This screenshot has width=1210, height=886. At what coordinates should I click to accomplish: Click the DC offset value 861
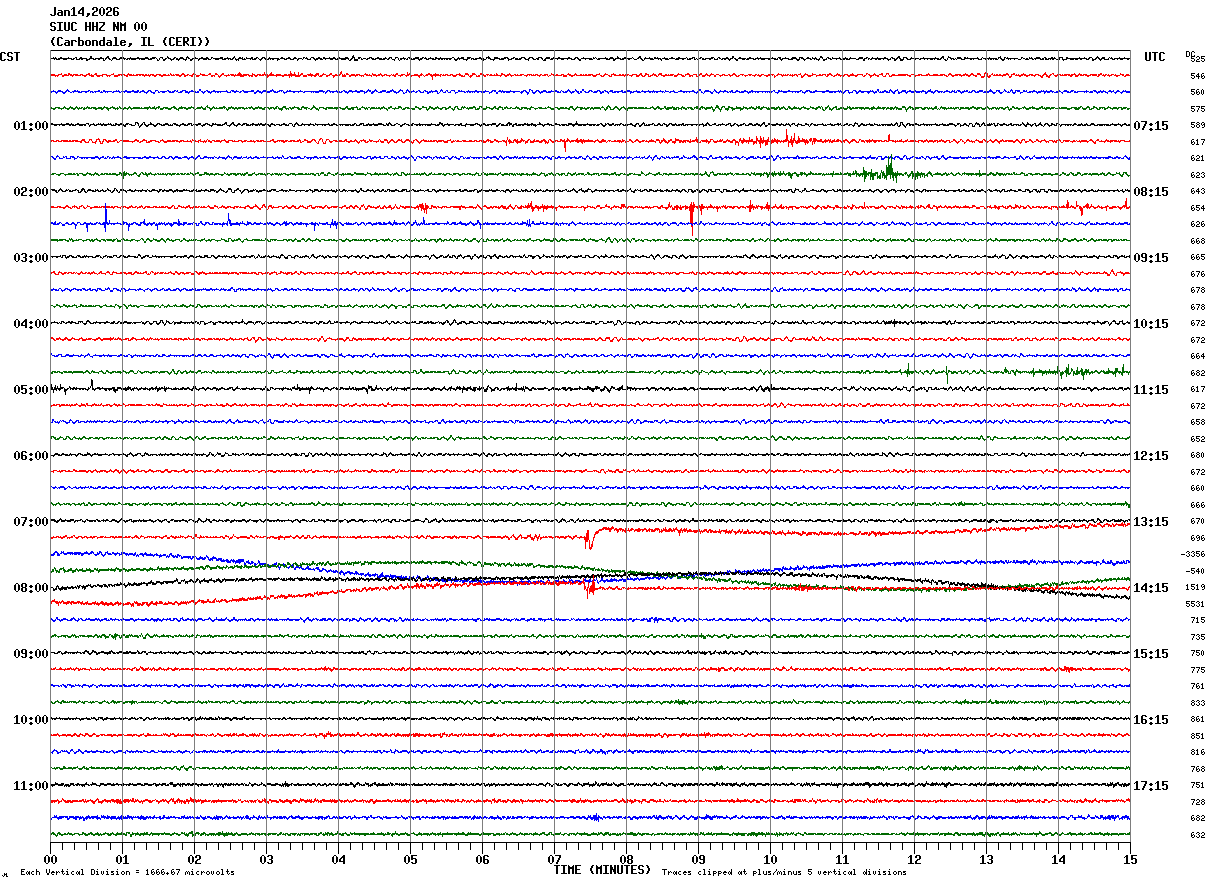[x=1197, y=720]
